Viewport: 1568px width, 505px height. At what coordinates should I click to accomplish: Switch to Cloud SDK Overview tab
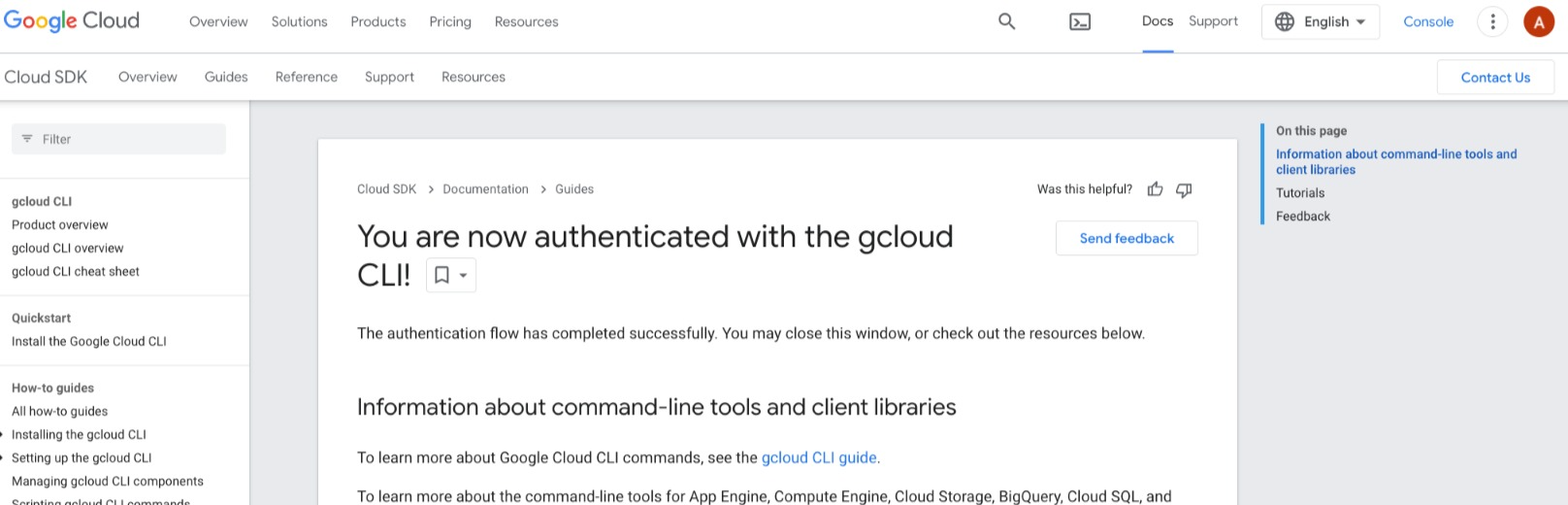click(x=147, y=77)
